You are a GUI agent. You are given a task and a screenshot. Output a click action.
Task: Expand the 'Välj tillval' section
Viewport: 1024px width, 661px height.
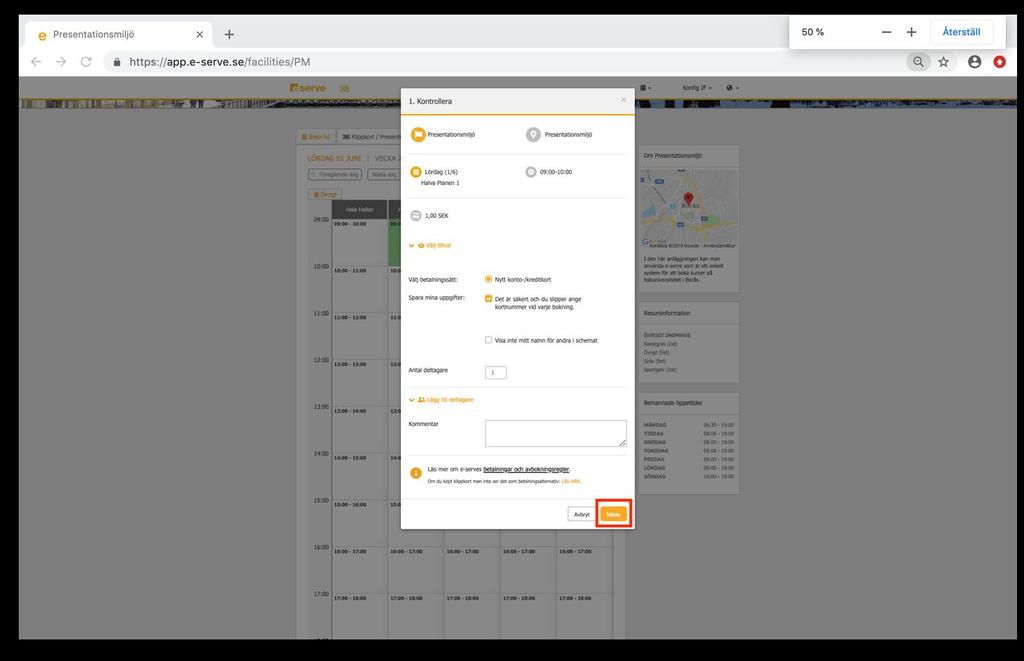tap(430, 246)
